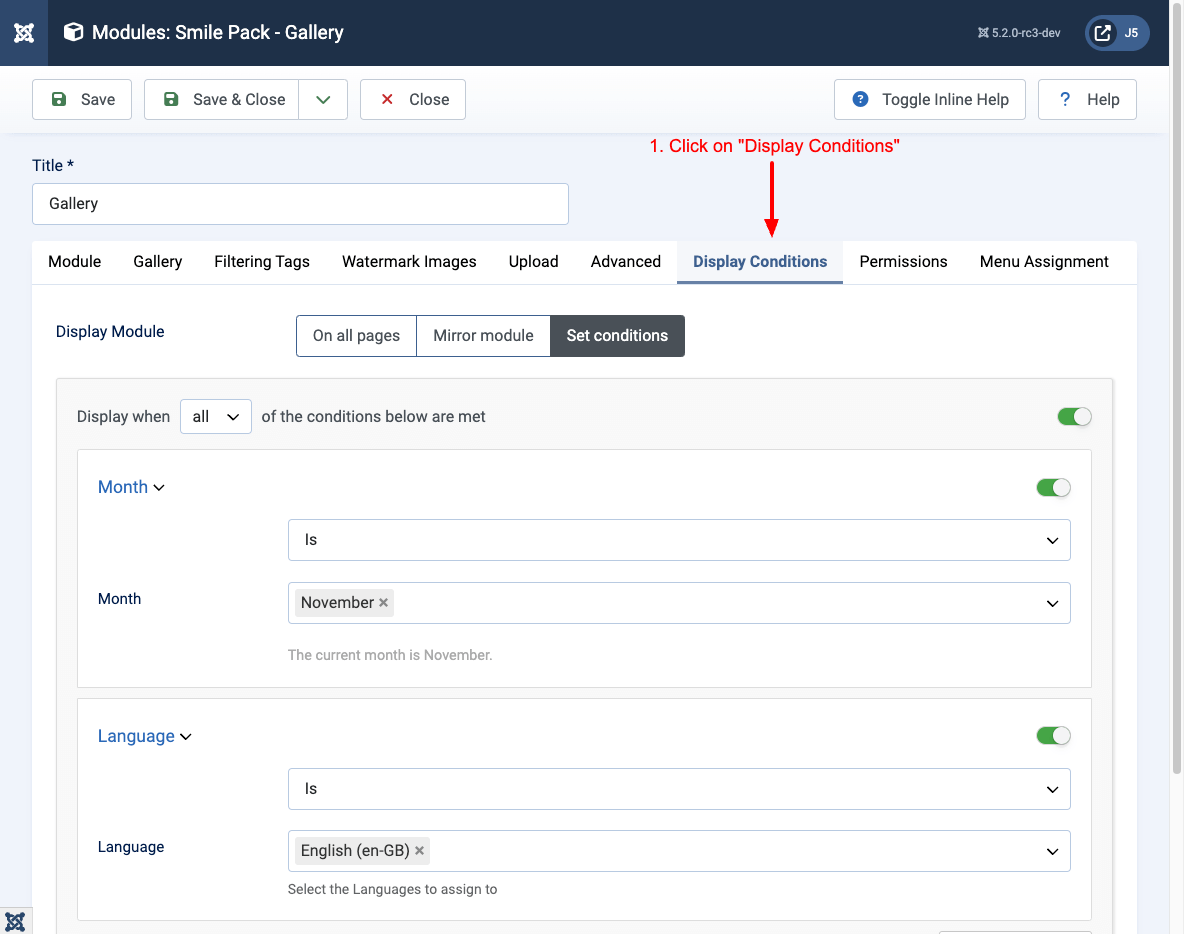Screen dimensions: 1184x934
Task: Open the Month 'Is' operator dropdown
Action: pyautogui.click(x=679, y=540)
